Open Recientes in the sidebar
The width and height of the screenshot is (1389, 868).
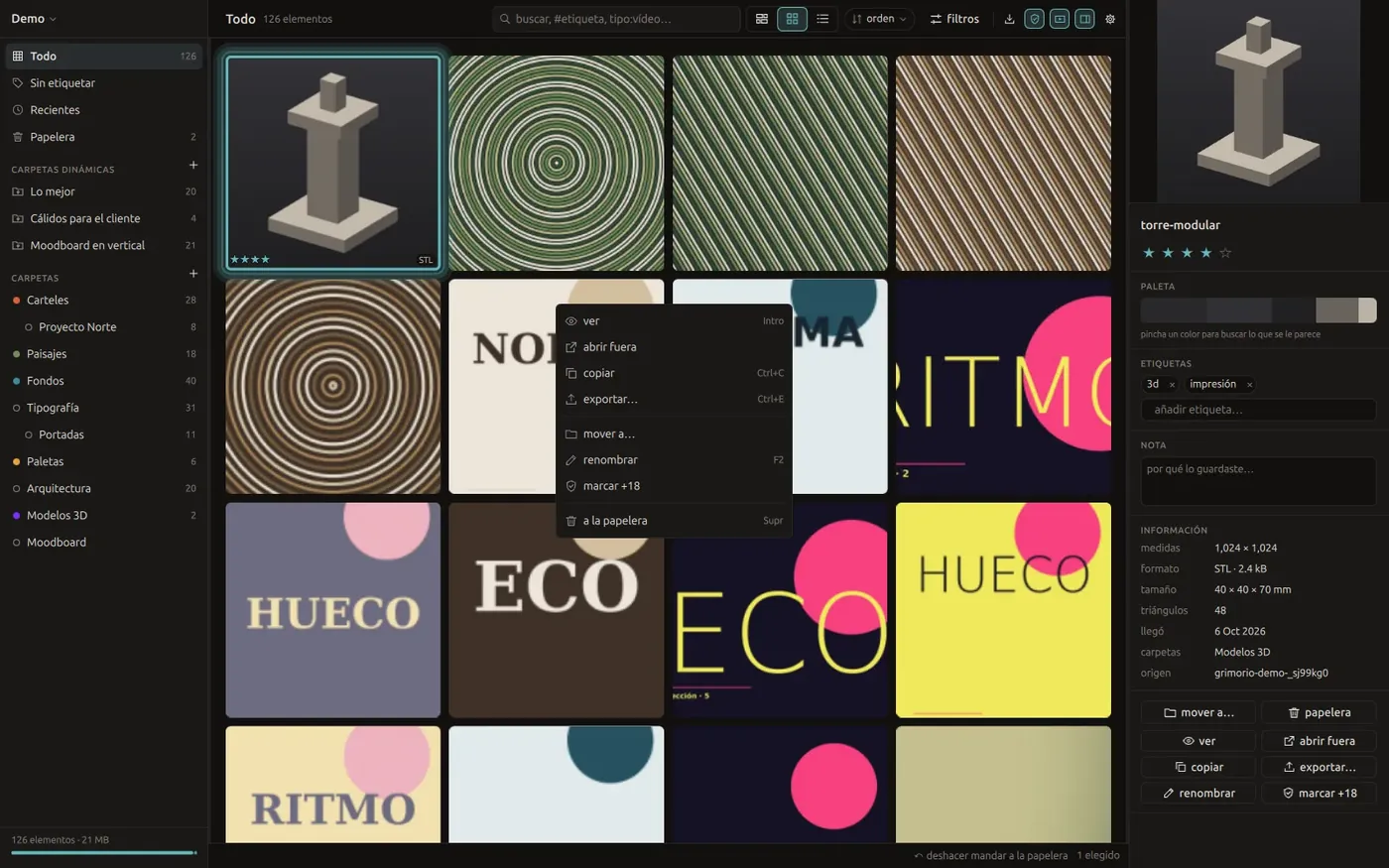pyautogui.click(x=104, y=110)
